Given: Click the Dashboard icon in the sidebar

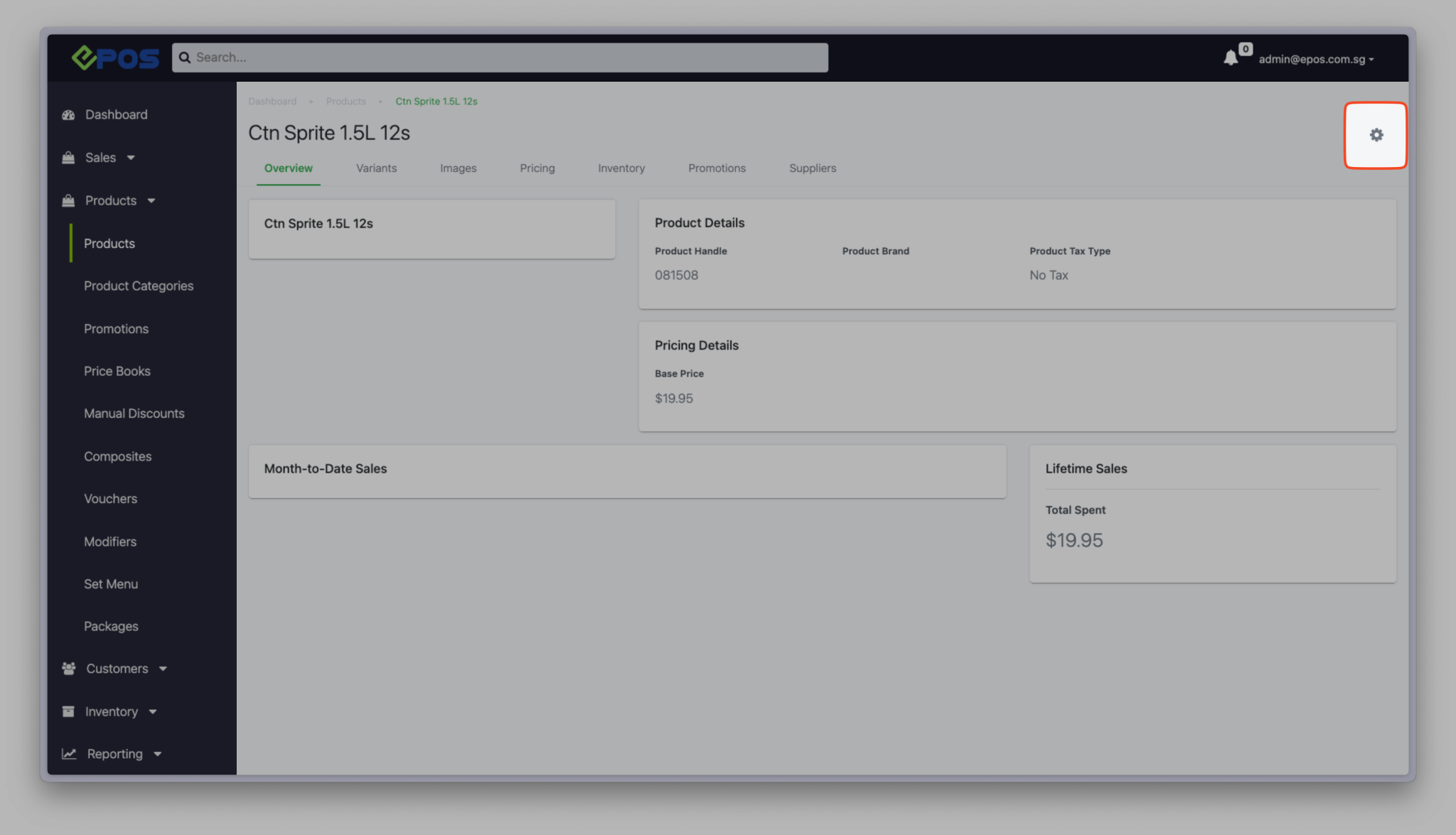Looking at the screenshot, I should (68, 114).
